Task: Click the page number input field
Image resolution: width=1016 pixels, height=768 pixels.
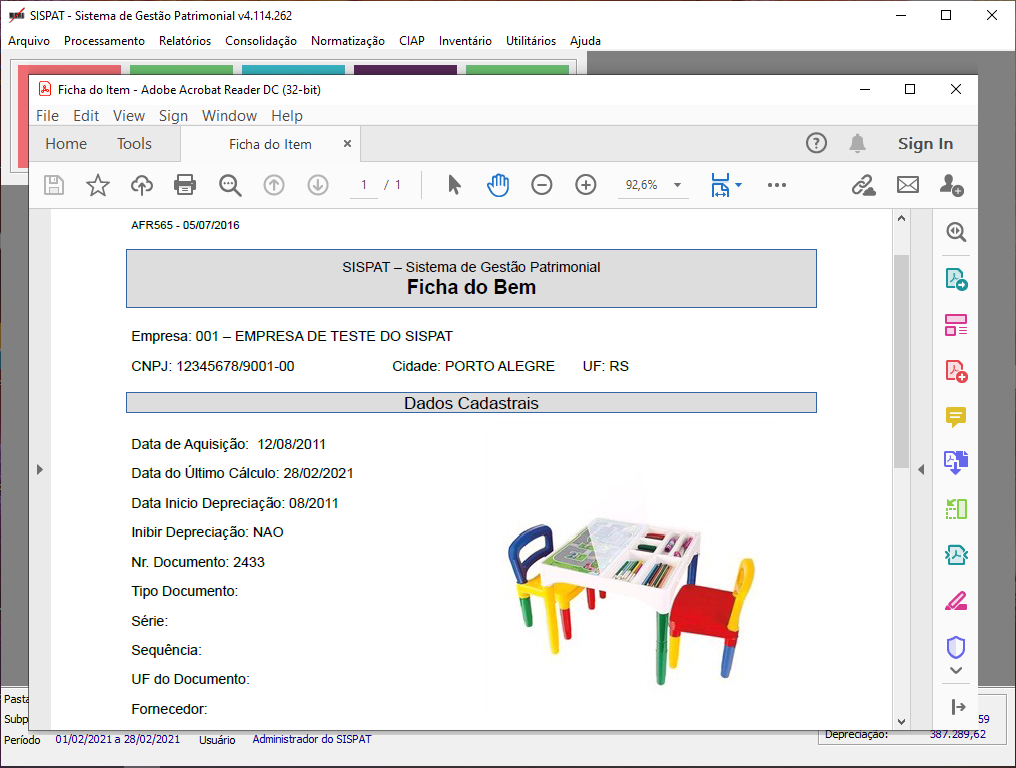Action: pyautogui.click(x=364, y=185)
